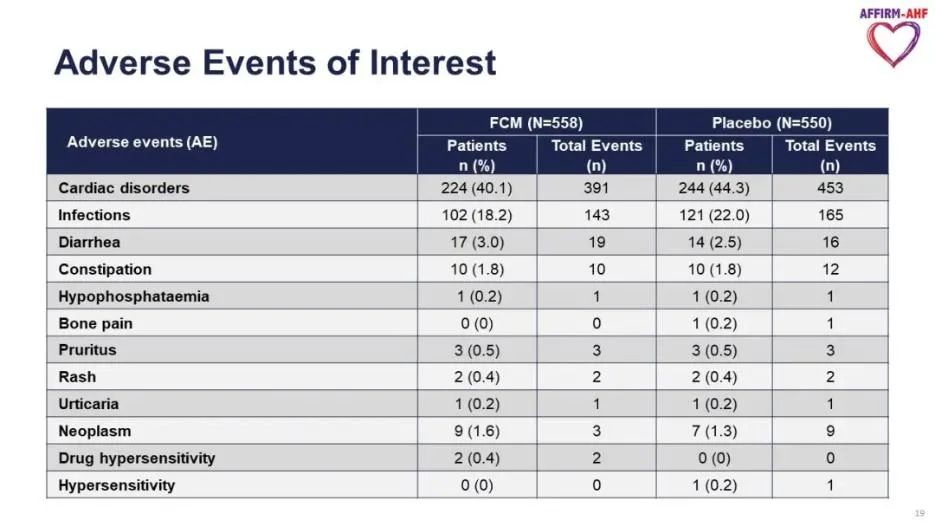Click the Adverse events (AE) header cell
935x527 pixels.
(x=142, y=142)
